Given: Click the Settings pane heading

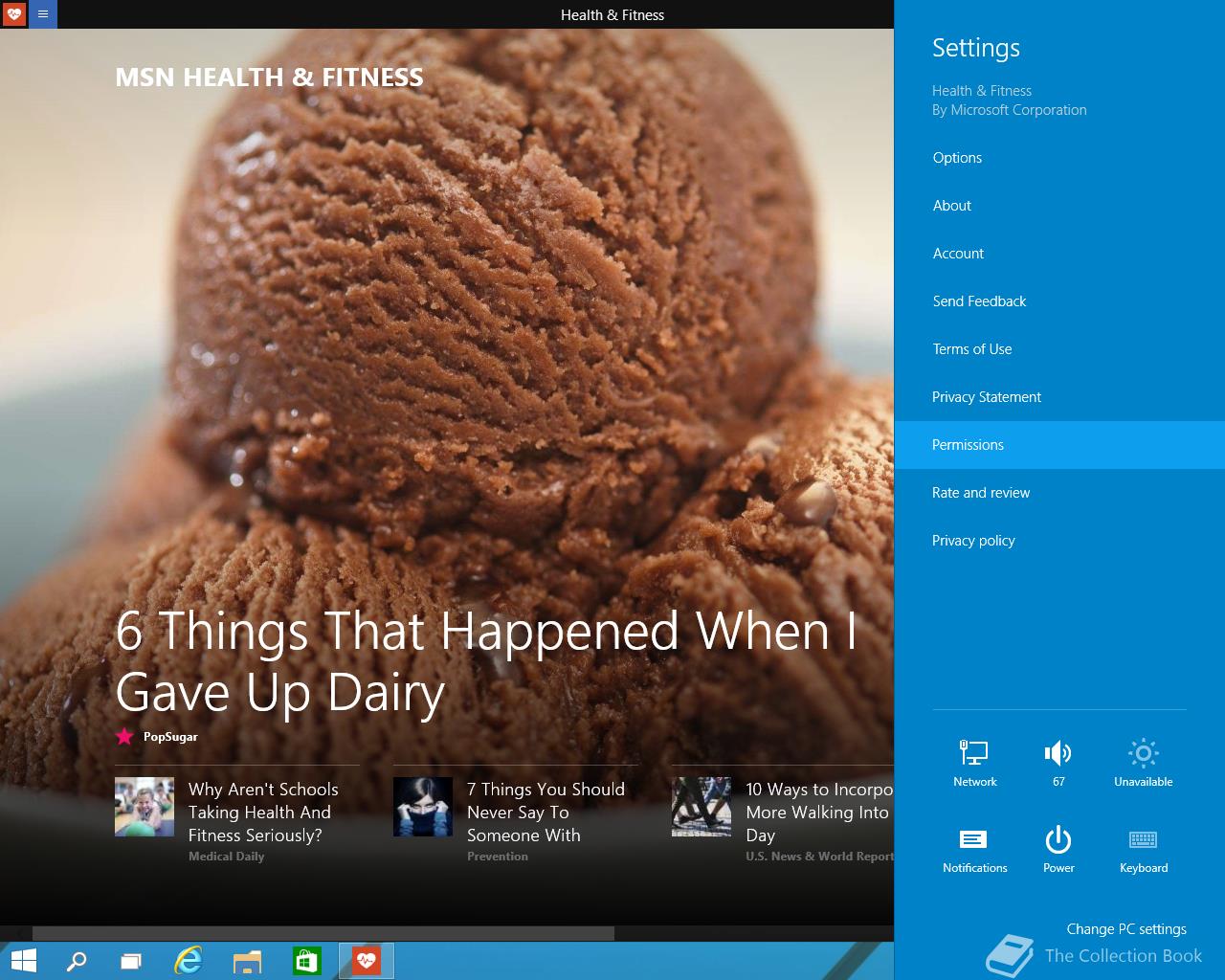Looking at the screenshot, I should click(976, 48).
